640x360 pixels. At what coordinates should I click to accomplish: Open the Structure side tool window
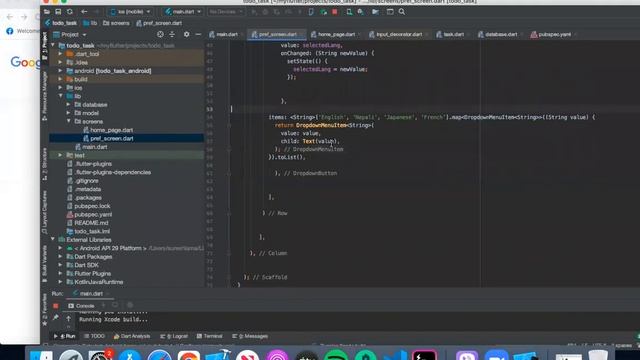[44, 164]
